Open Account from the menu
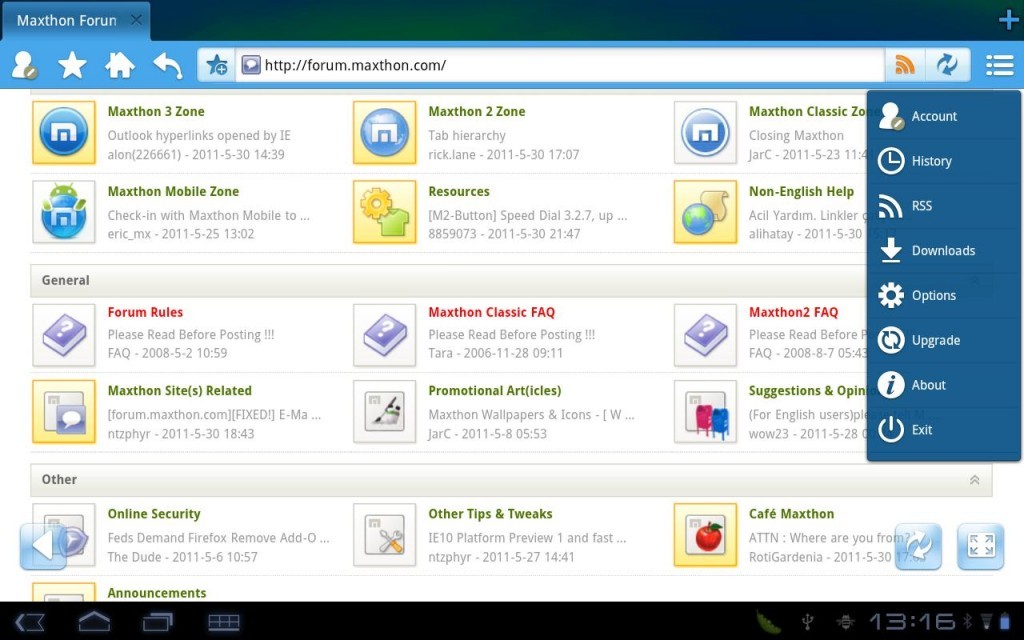Screen dimensions: 1024x640 944,116
